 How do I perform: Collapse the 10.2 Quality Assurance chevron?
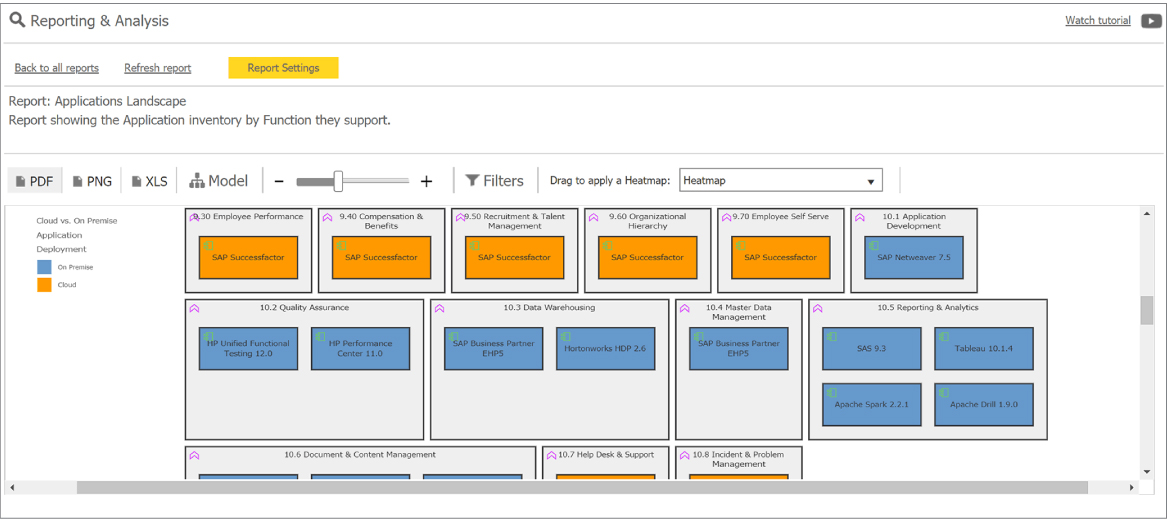pos(194,308)
